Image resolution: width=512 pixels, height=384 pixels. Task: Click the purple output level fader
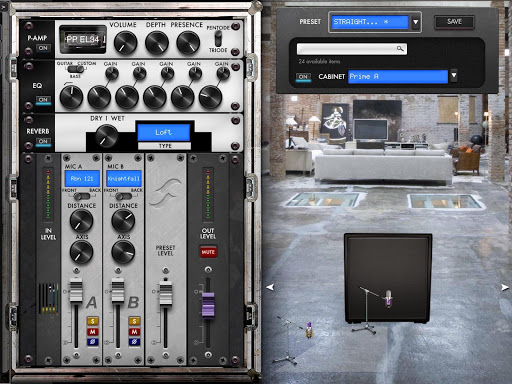208,305
